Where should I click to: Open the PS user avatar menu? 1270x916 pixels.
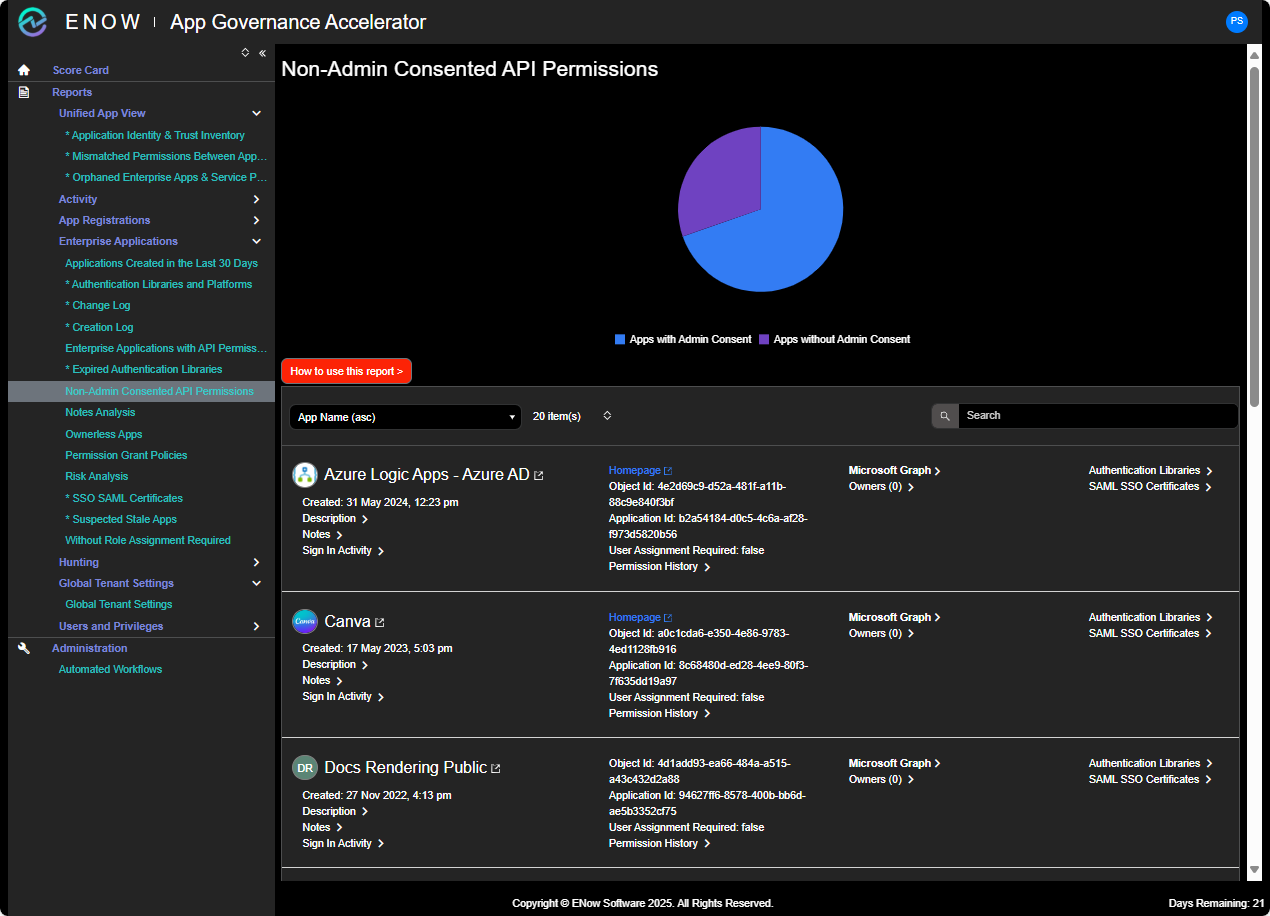(x=1236, y=21)
